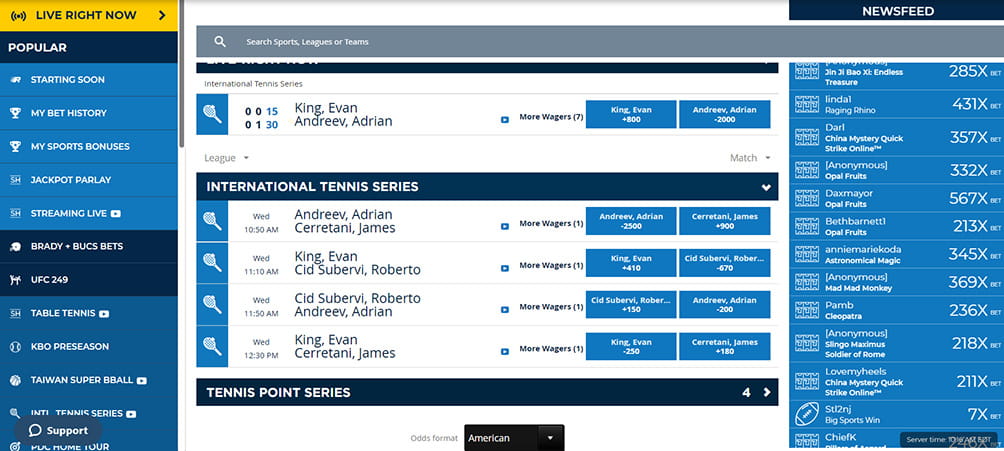The height and width of the screenshot is (451, 1004).
Task: Bet on Andreev, Adrian at -200
Action: (725, 304)
